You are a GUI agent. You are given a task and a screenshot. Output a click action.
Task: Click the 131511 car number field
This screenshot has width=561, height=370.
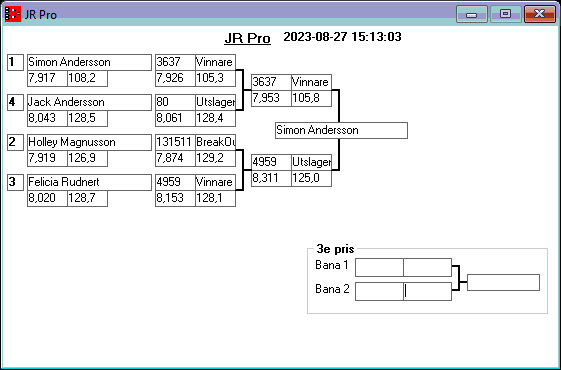(x=175, y=142)
